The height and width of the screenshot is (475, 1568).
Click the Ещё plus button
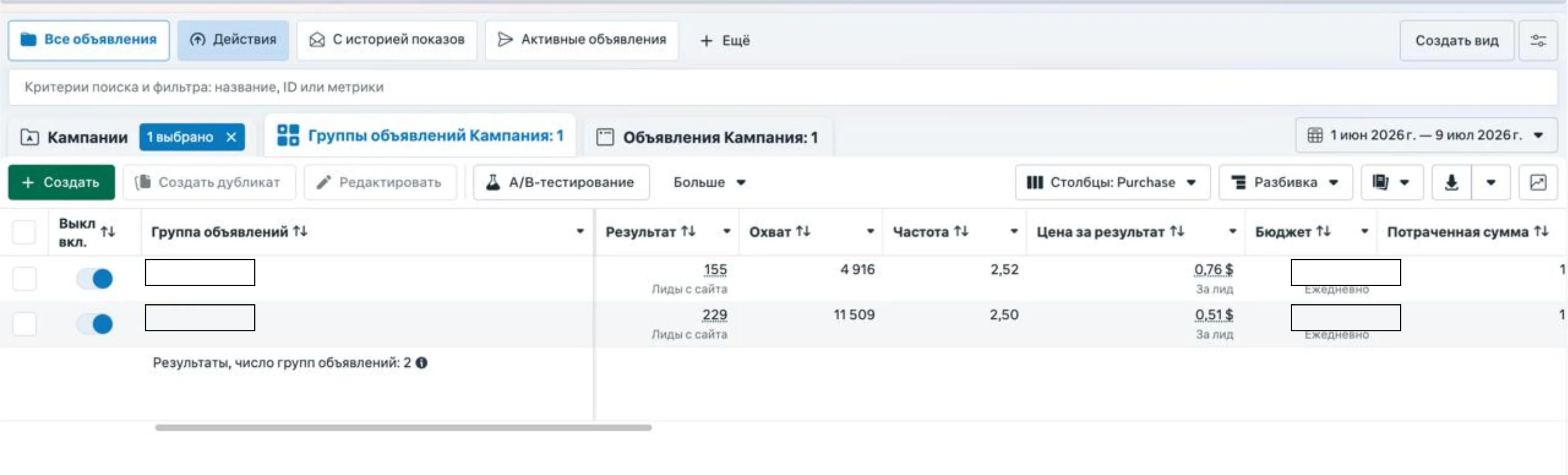pyautogui.click(x=725, y=41)
